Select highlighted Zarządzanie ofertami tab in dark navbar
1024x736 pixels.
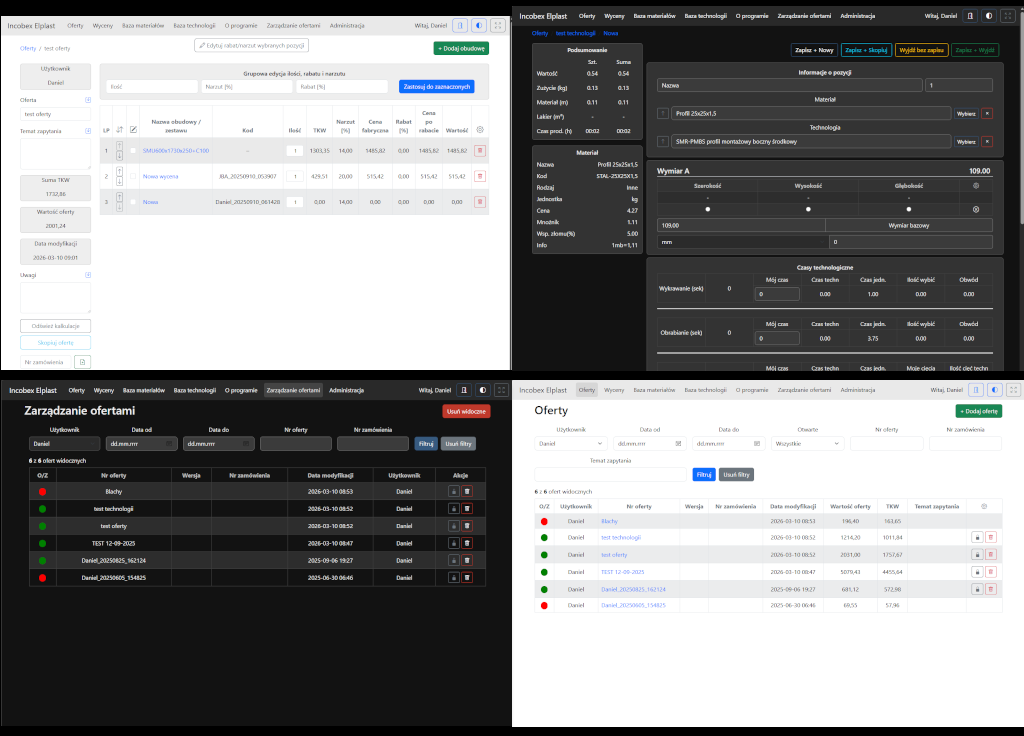[x=293, y=391]
